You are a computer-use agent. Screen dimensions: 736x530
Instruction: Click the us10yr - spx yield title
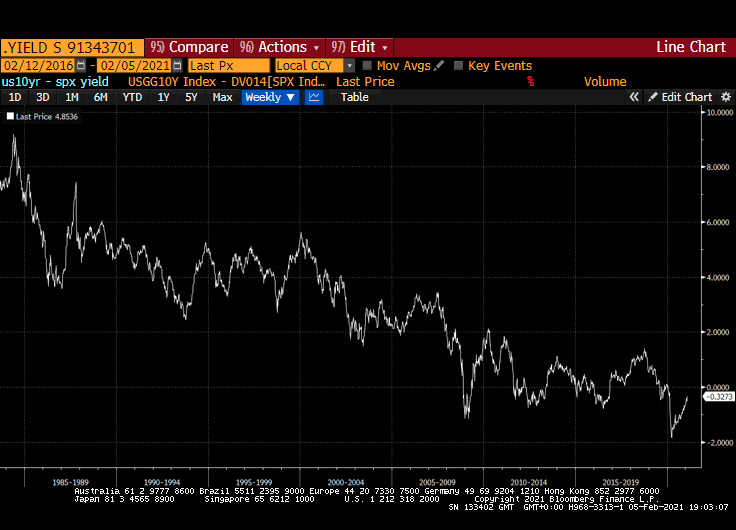(55, 82)
